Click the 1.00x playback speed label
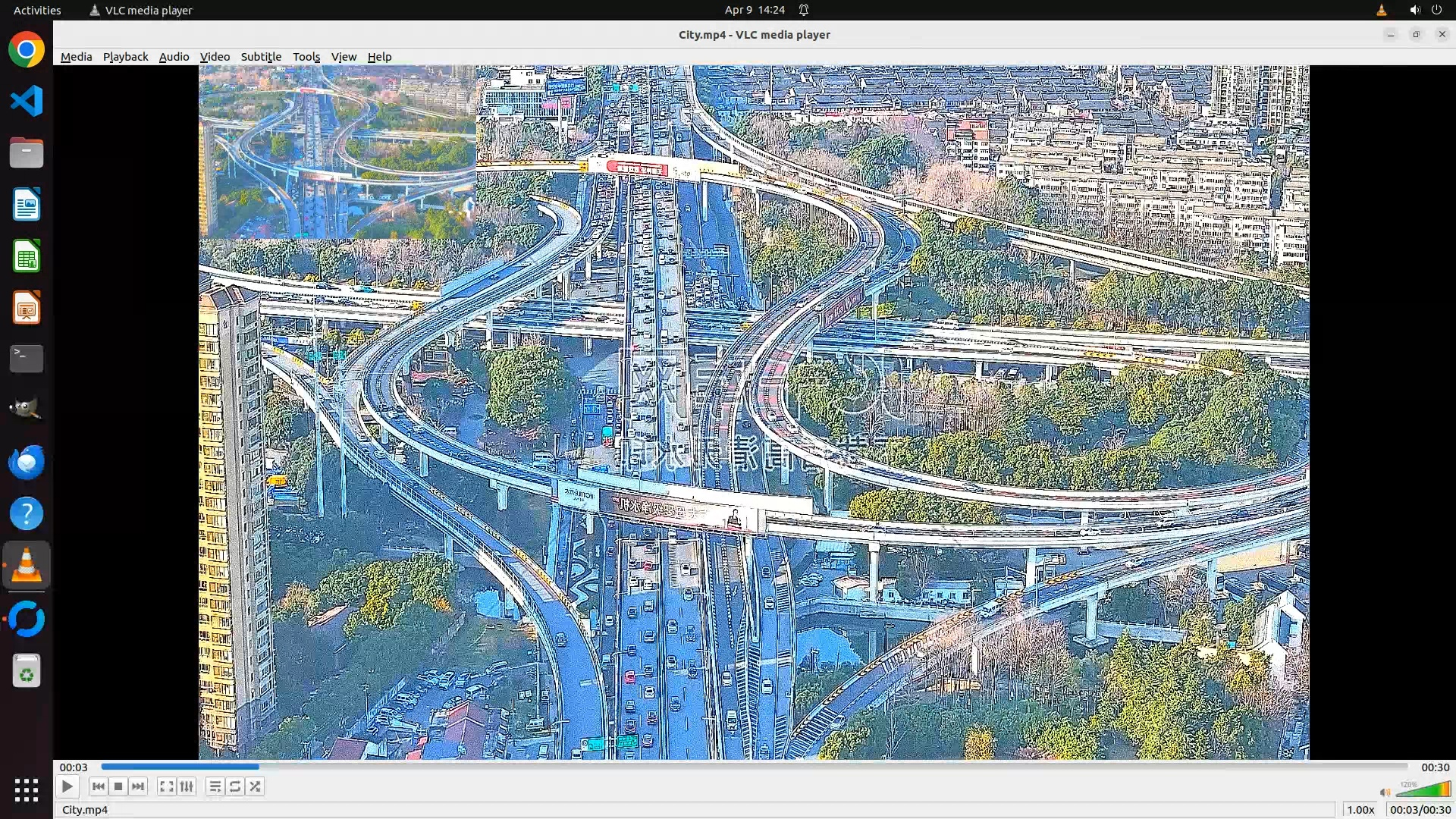 (1360, 810)
